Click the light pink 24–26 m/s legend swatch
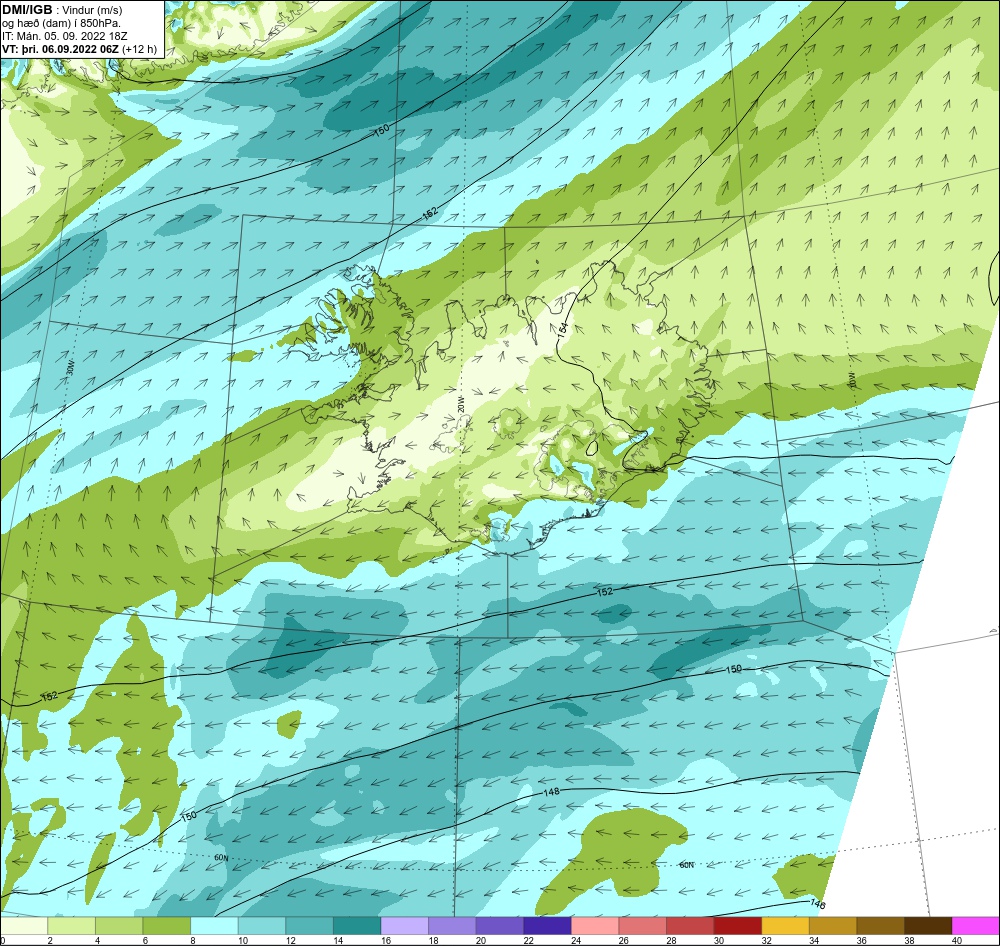The image size is (1000, 946). tap(595, 926)
